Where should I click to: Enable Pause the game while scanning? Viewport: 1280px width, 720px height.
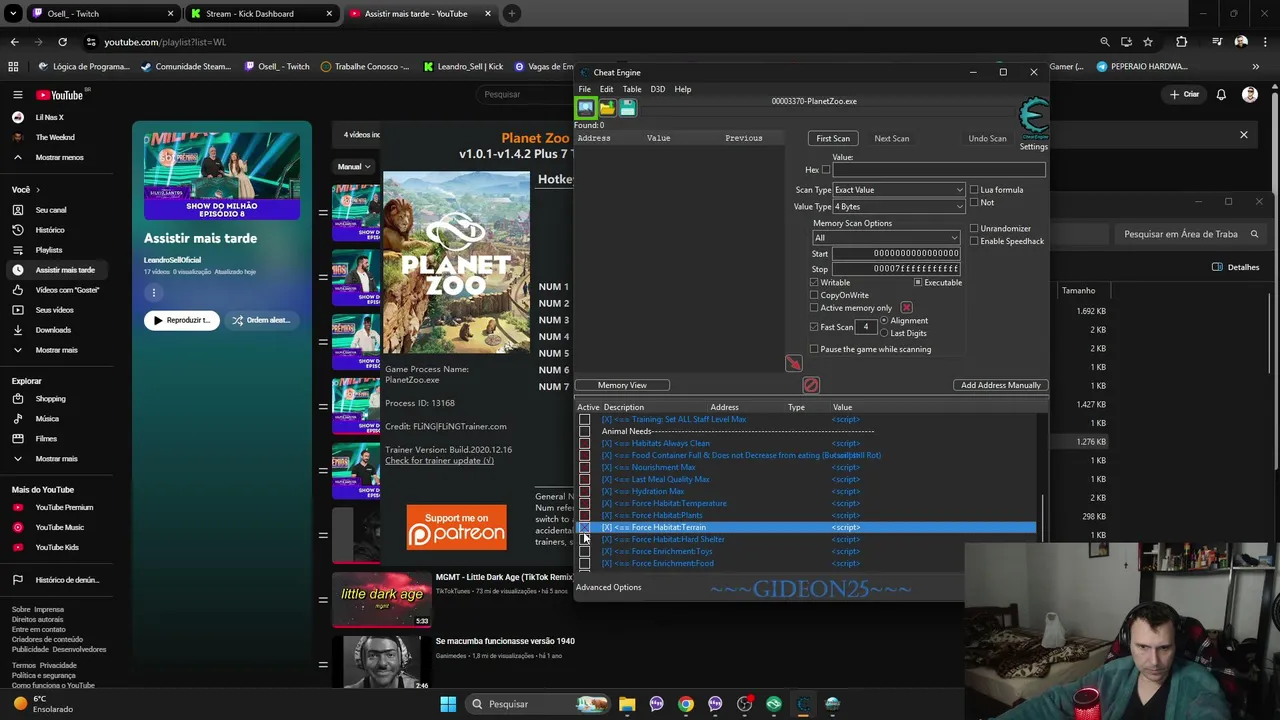[x=814, y=350]
